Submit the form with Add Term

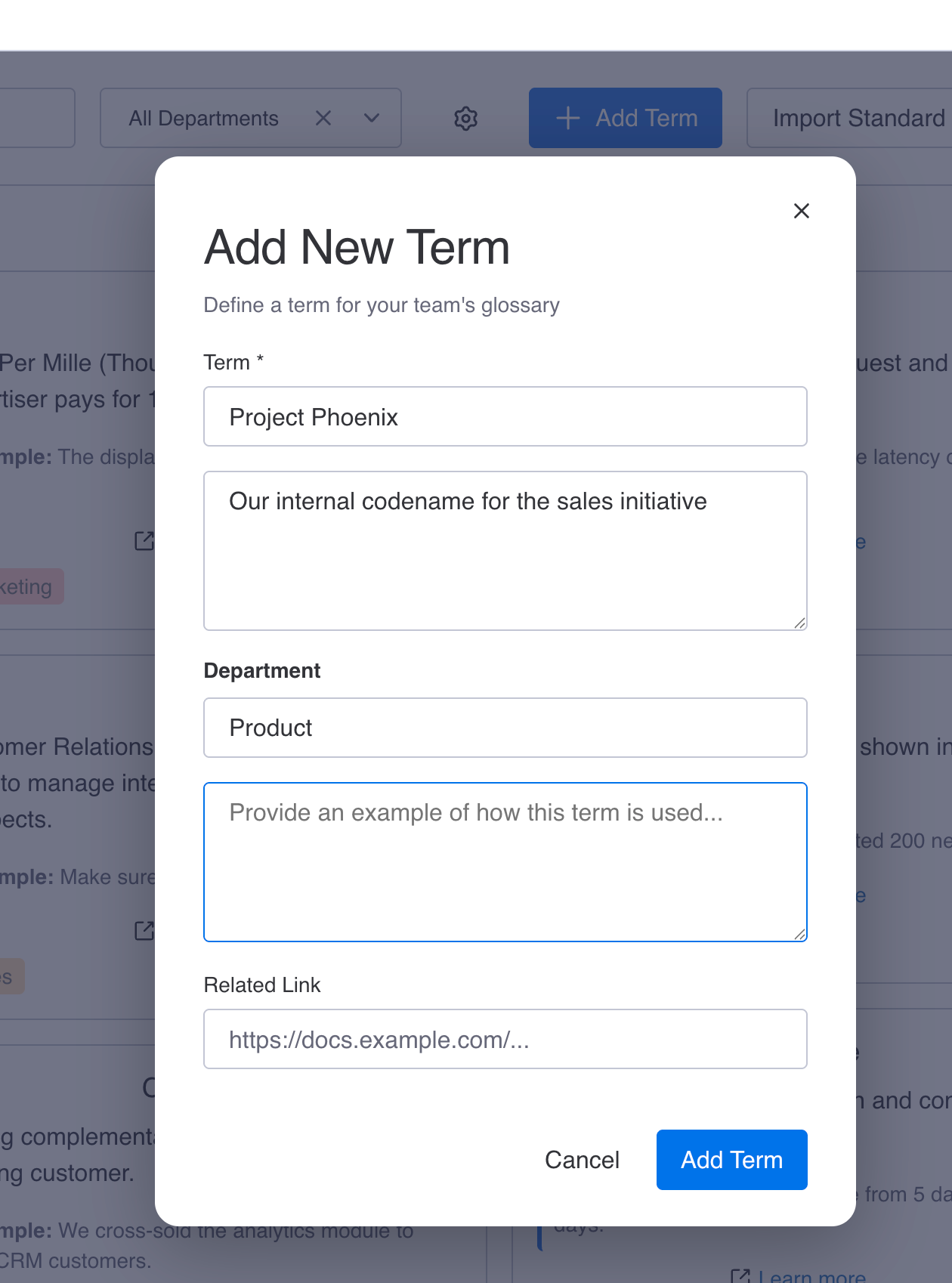pos(731,1160)
